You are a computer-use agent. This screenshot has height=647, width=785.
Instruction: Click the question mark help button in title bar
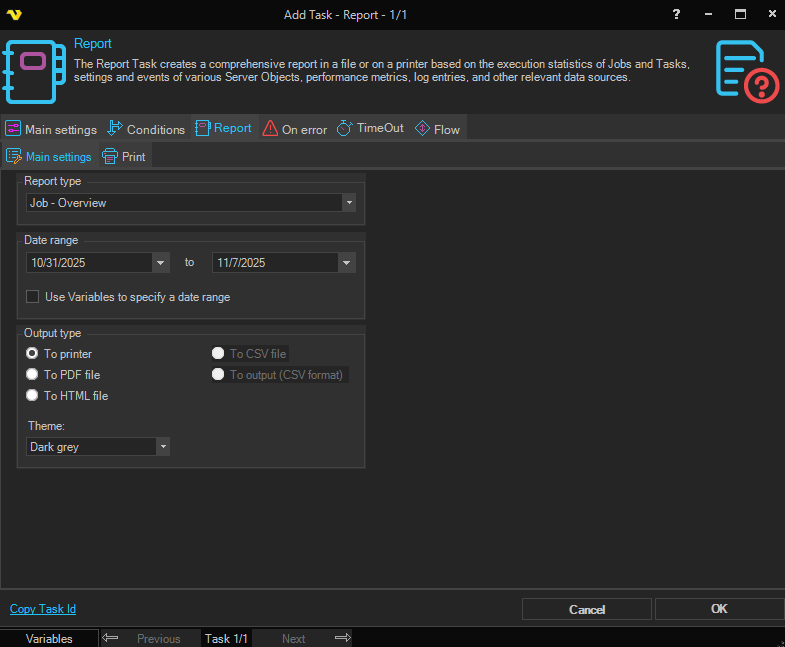tap(677, 14)
